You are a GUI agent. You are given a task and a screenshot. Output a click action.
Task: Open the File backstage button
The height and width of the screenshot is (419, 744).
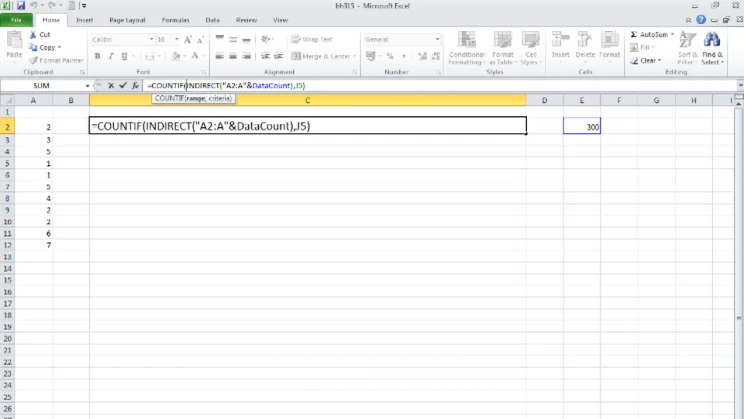tap(17, 19)
